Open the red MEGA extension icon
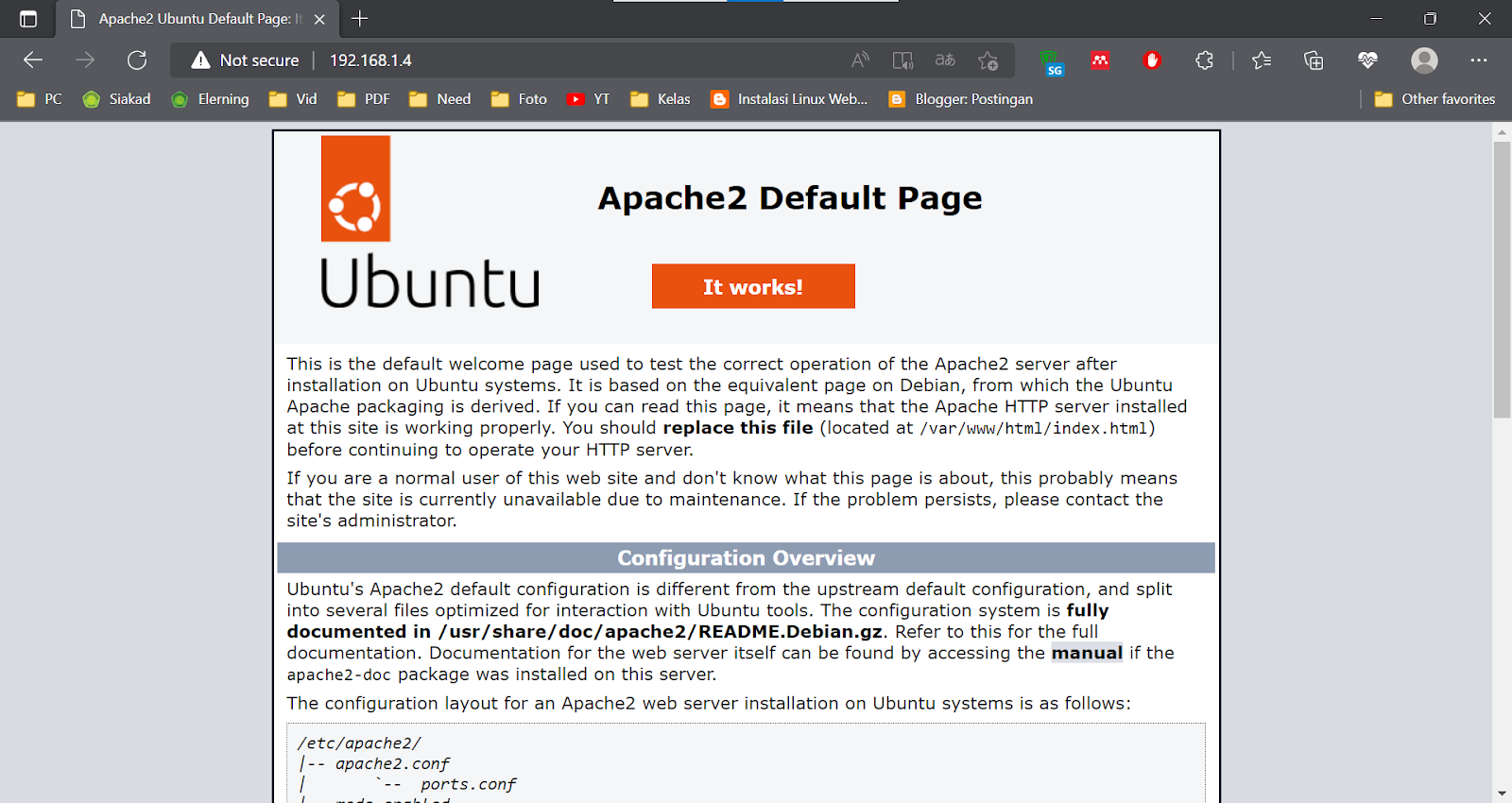1512x803 pixels. point(1100,60)
